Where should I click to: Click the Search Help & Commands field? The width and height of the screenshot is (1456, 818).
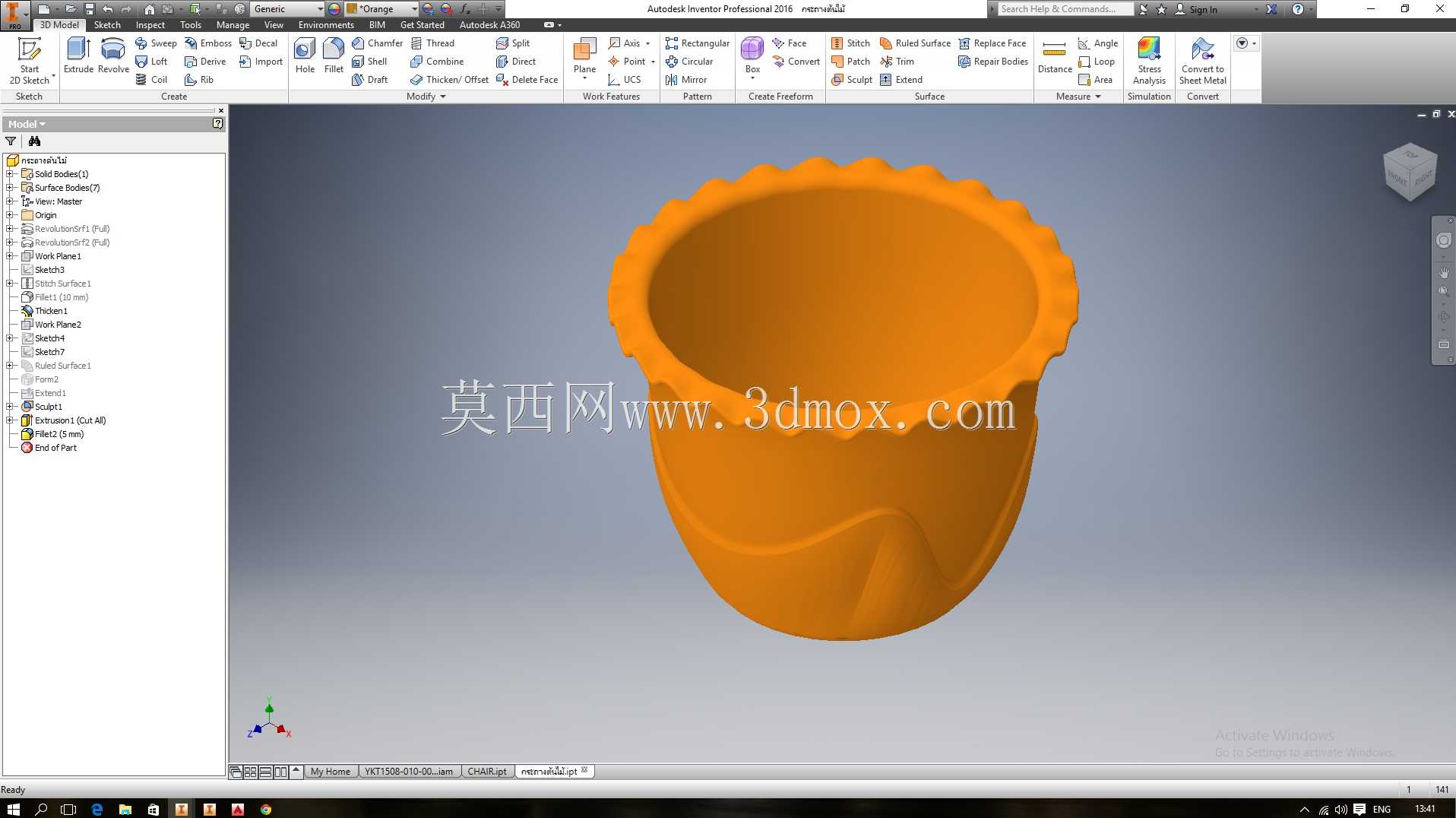1065,9
